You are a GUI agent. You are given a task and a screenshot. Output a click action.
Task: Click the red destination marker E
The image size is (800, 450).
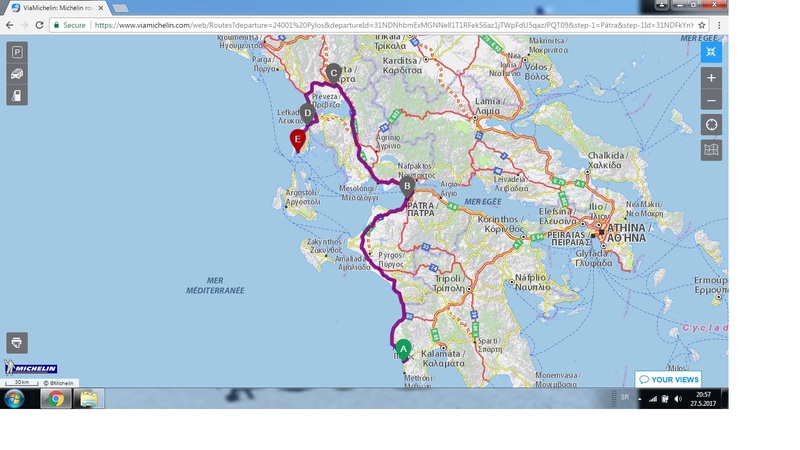pos(297,140)
